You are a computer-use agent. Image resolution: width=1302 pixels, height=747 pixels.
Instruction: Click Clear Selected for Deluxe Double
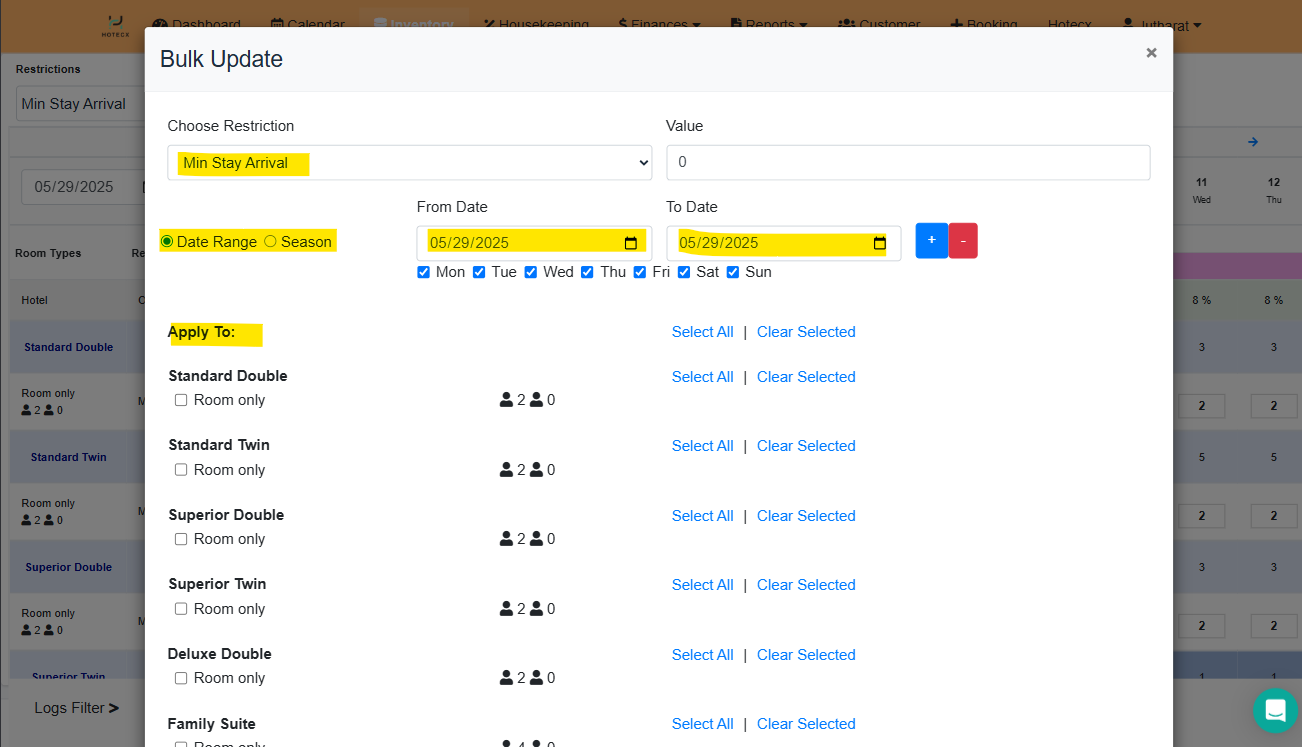[806, 655]
